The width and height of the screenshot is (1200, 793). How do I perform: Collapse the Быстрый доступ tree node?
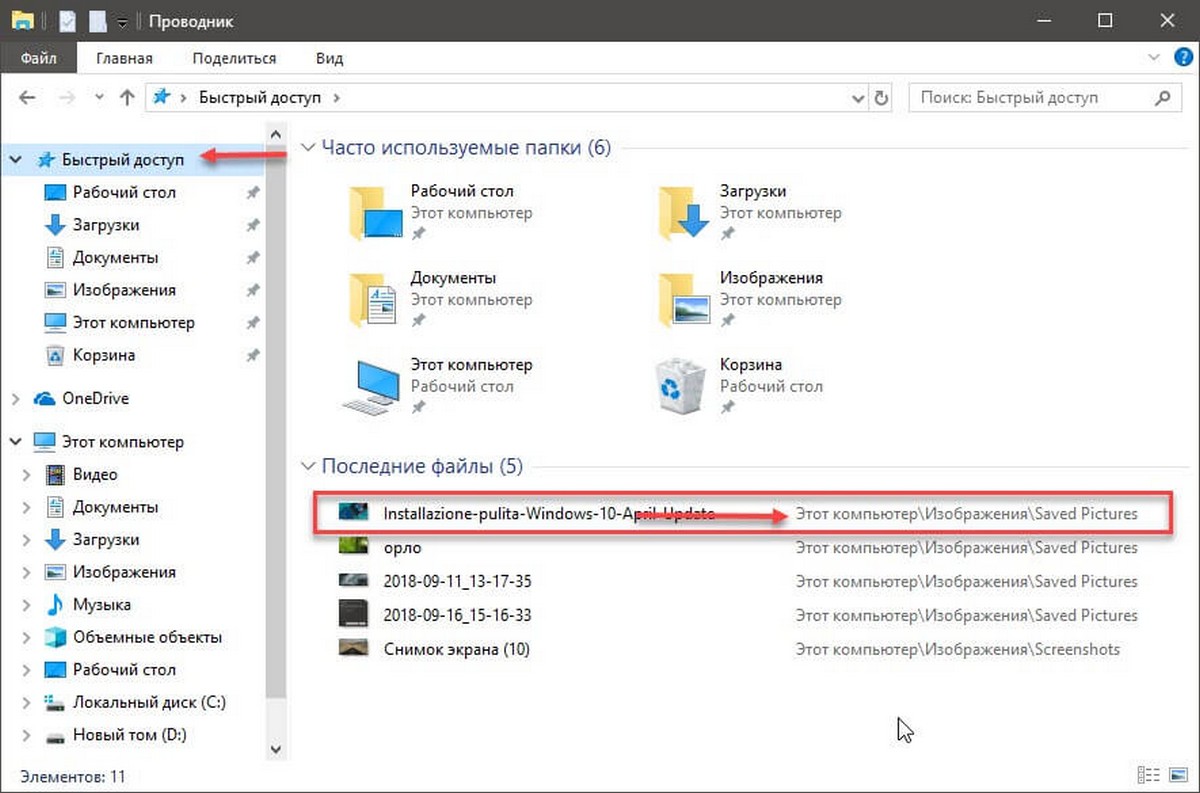(x=15, y=159)
